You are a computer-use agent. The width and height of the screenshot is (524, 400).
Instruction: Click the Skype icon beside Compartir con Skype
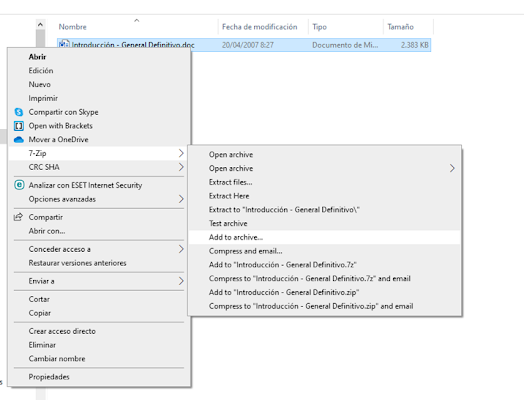[19, 112]
